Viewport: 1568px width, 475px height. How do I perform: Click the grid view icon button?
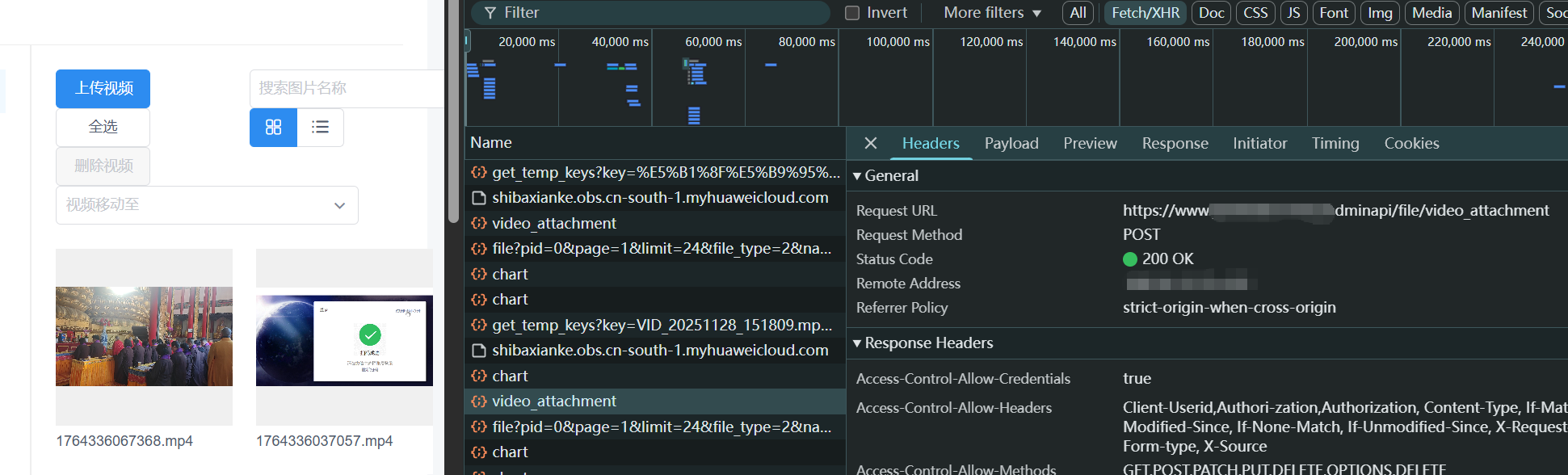click(273, 128)
